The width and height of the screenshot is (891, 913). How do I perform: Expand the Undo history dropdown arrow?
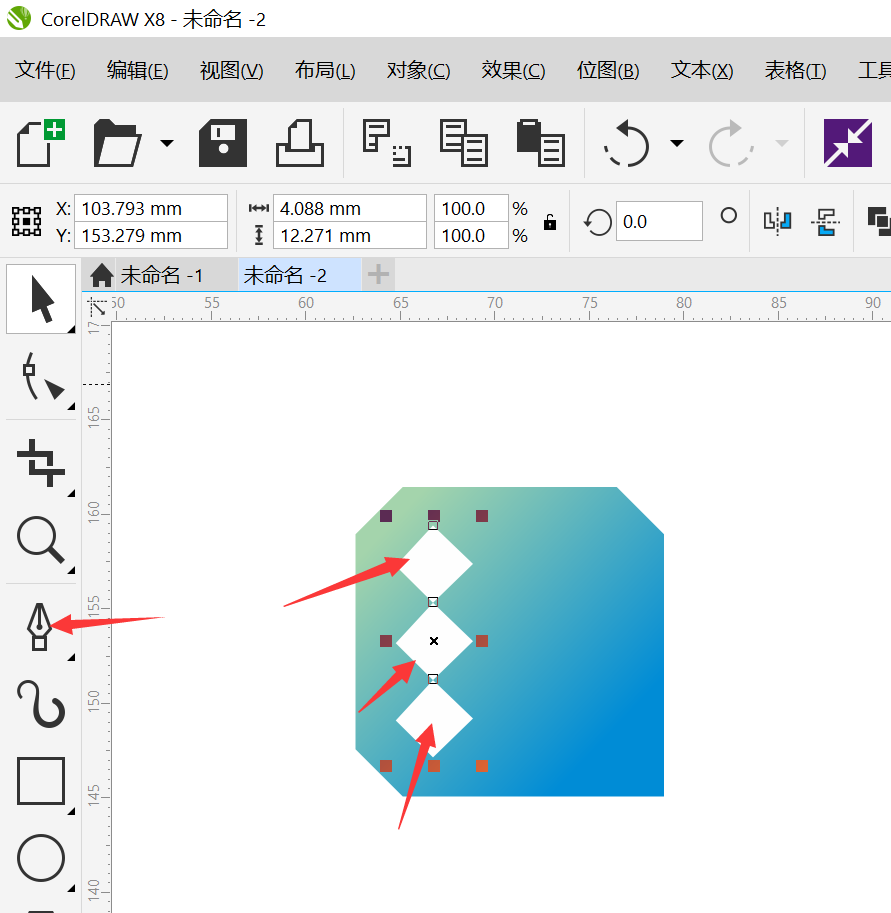pos(677,143)
